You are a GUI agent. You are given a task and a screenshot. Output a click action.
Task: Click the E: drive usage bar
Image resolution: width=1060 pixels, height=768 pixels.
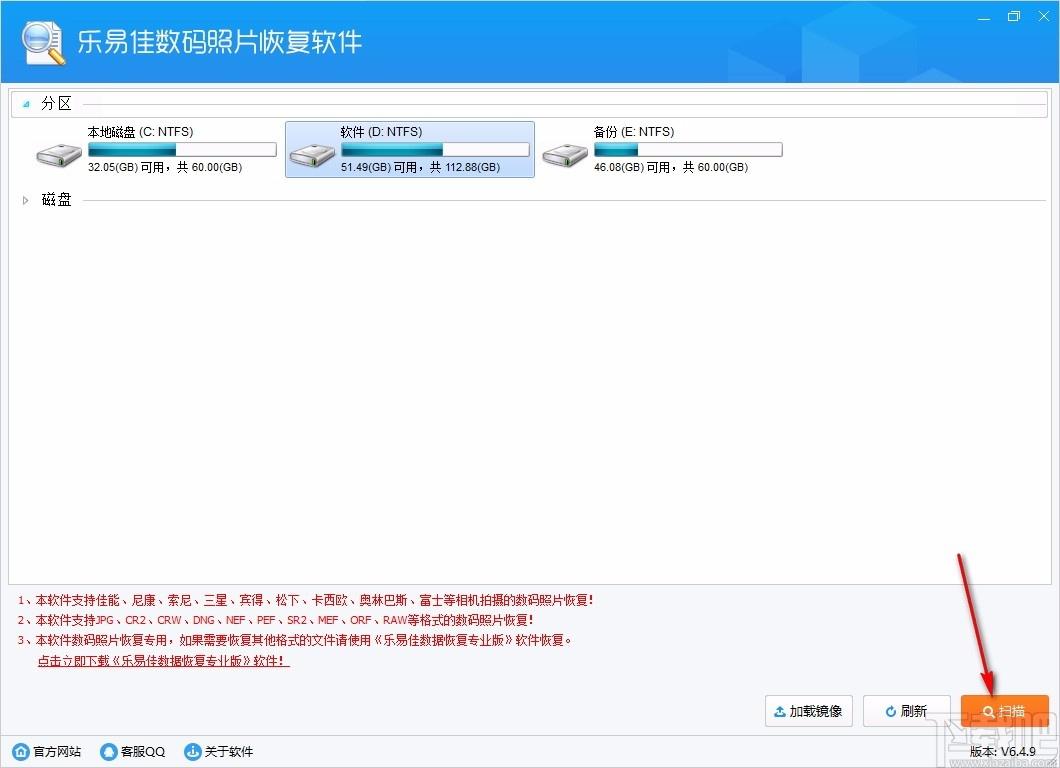[x=688, y=149]
